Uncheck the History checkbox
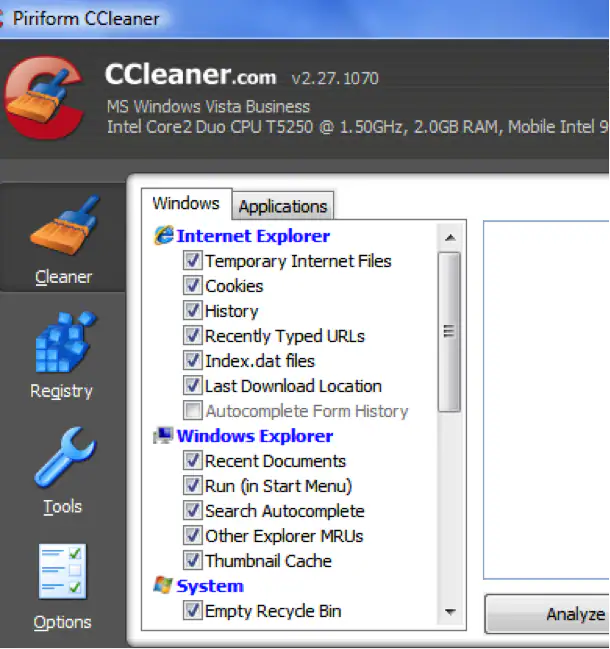This screenshot has height=649, width=610. (x=192, y=310)
